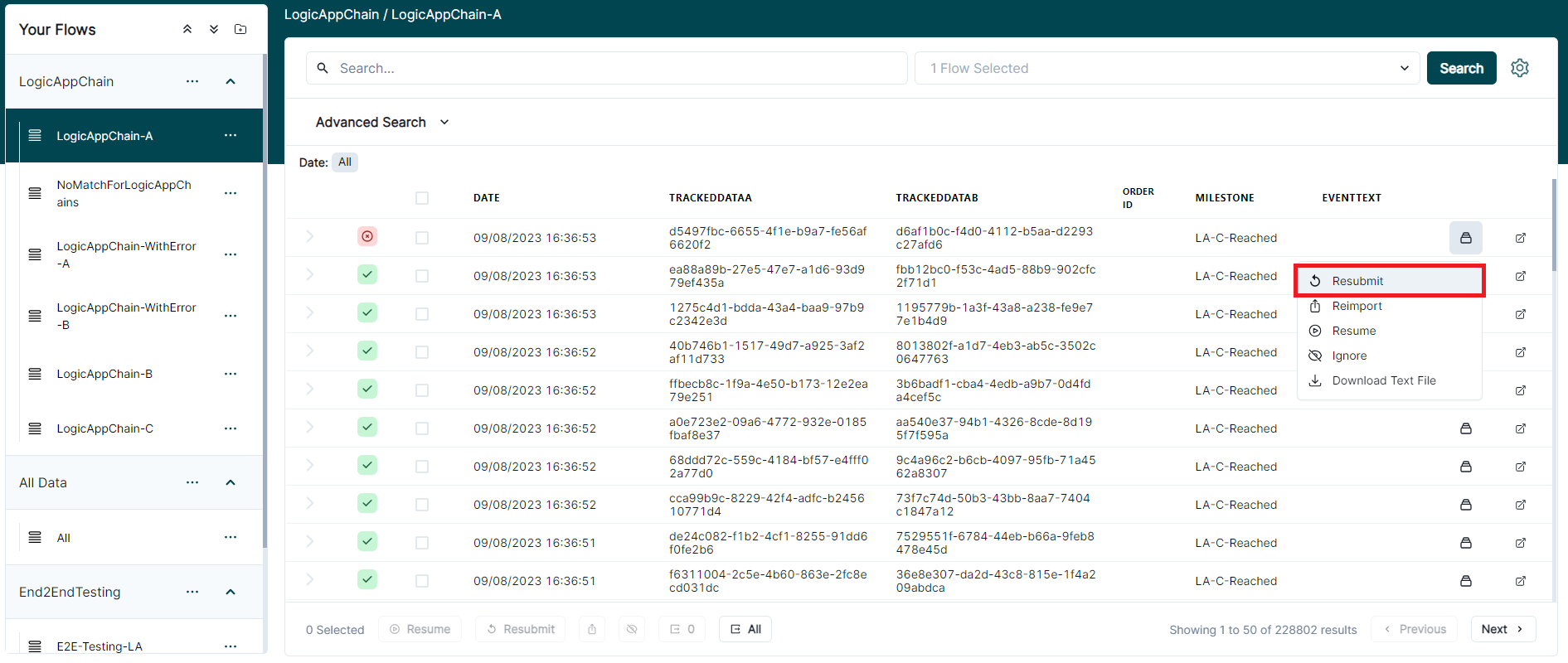1568x663 pixels.
Task: Open the three-dot menu for LogicAppChain-B
Action: 231,374
